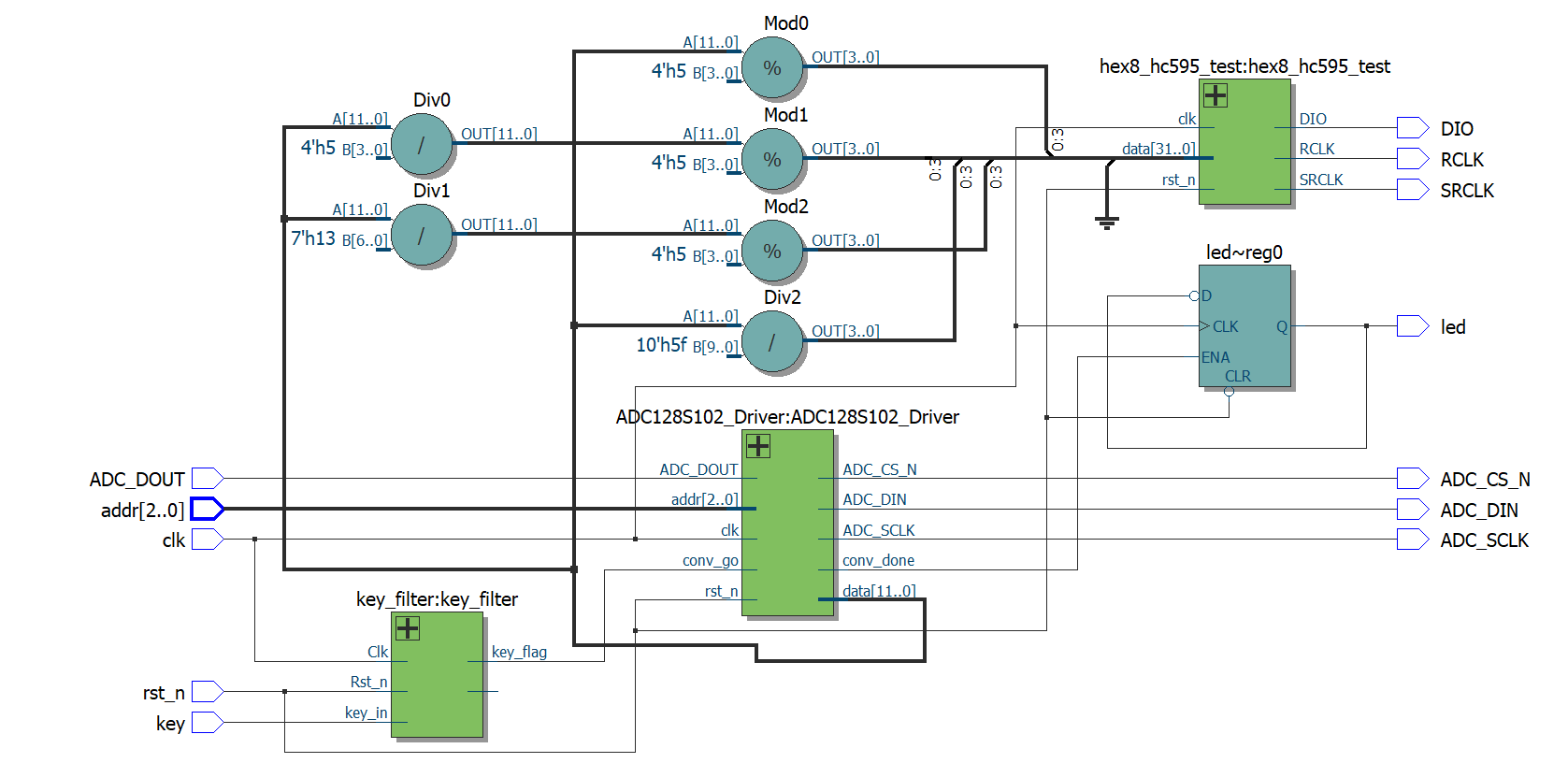Click the Div0 label text
The width and height of the screenshot is (1568, 763).
[432, 100]
